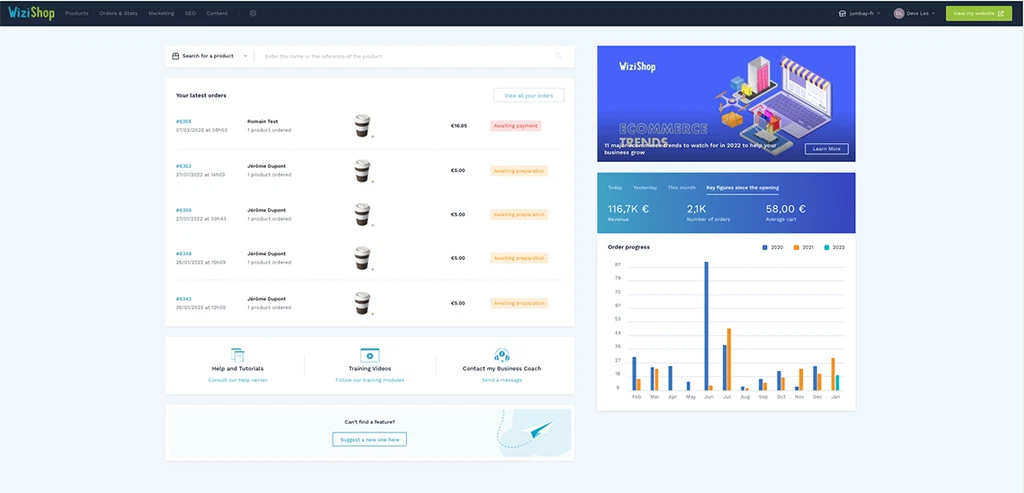
Task: Open the settings gear in the top bar
Action: tap(253, 13)
